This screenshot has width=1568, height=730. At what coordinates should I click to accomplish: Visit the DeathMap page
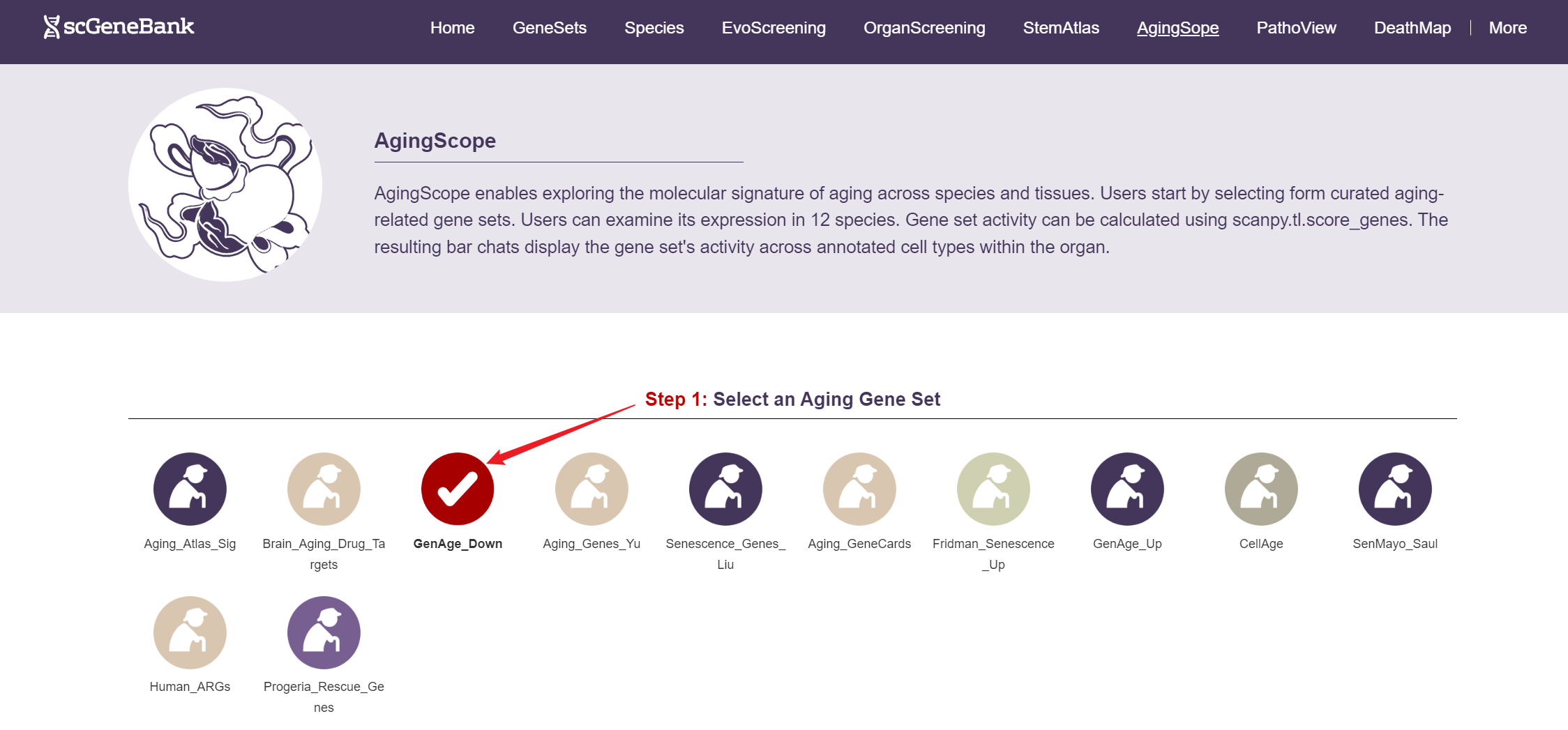(1412, 28)
